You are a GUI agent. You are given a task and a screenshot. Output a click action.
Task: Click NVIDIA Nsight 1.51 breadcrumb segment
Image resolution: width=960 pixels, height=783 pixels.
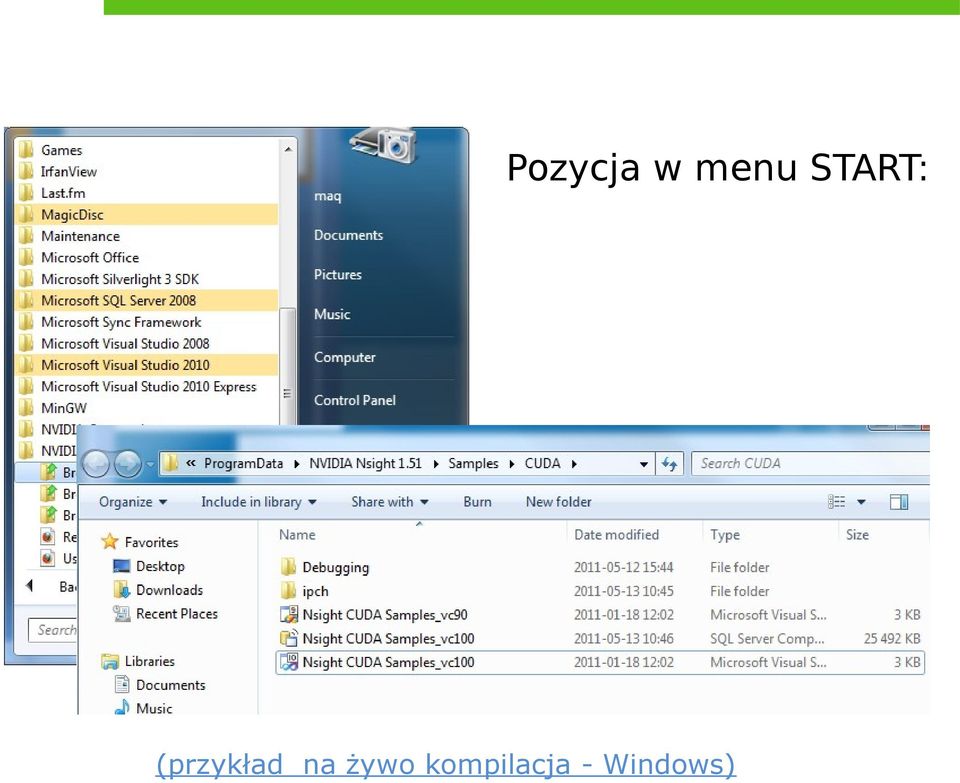[x=366, y=463]
